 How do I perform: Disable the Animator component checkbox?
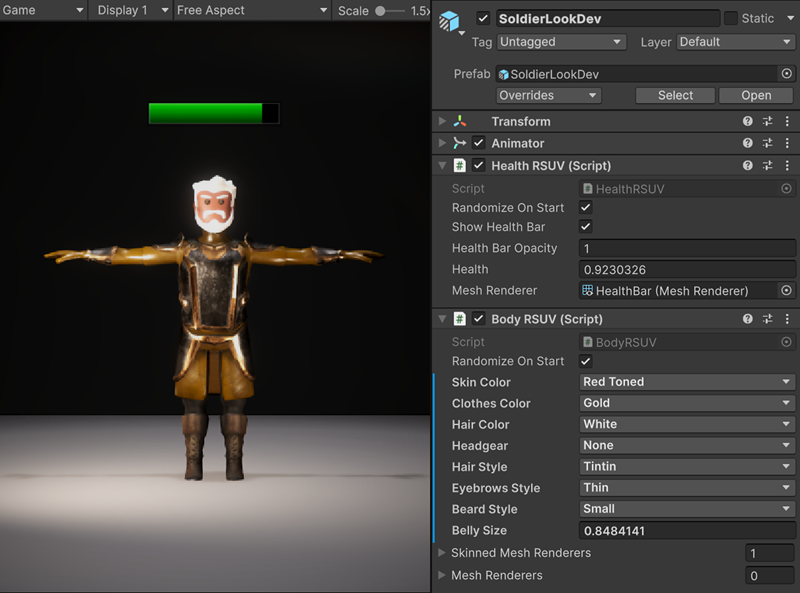480,142
